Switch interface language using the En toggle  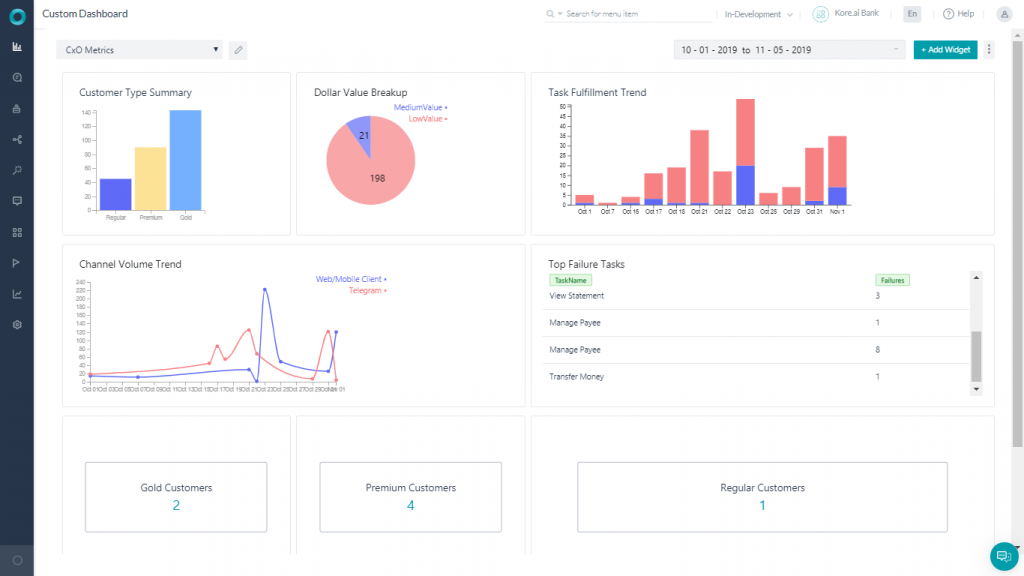click(x=912, y=14)
